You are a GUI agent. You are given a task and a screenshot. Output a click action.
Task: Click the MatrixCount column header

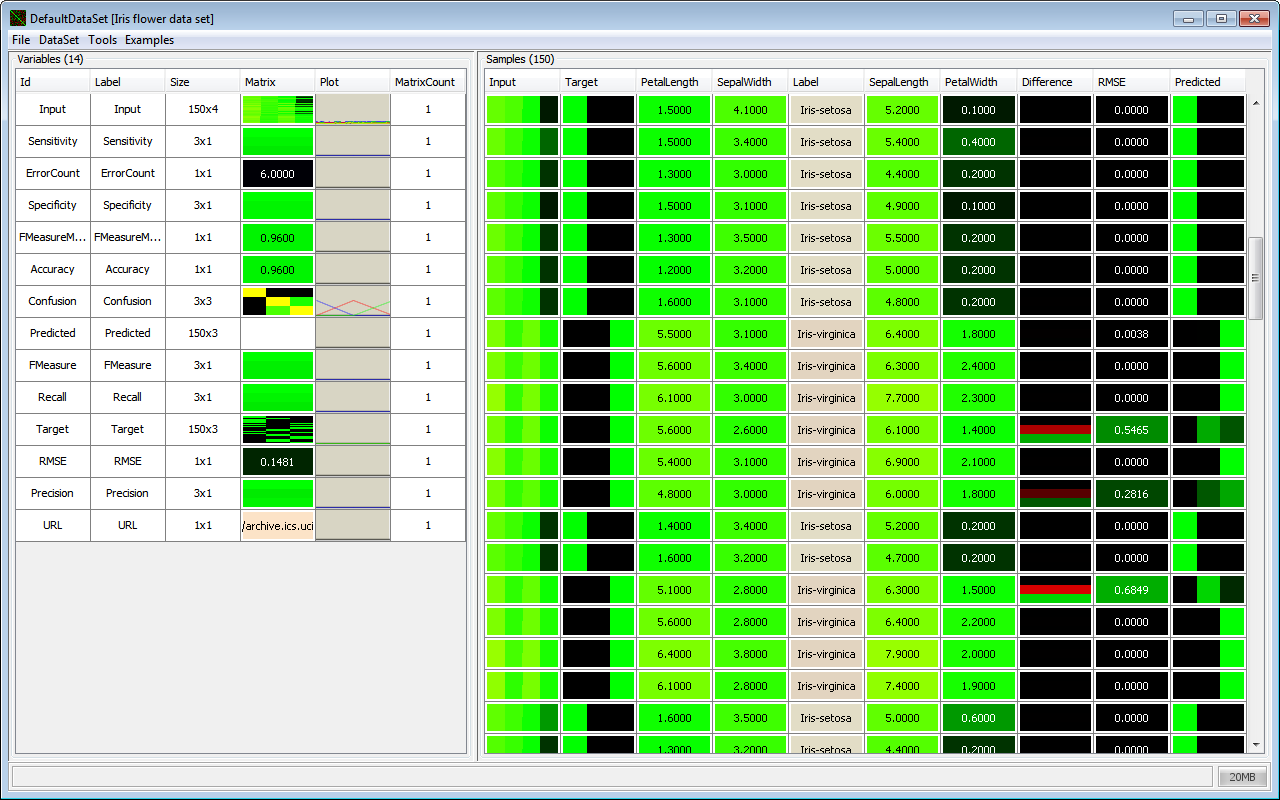coord(427,82)
